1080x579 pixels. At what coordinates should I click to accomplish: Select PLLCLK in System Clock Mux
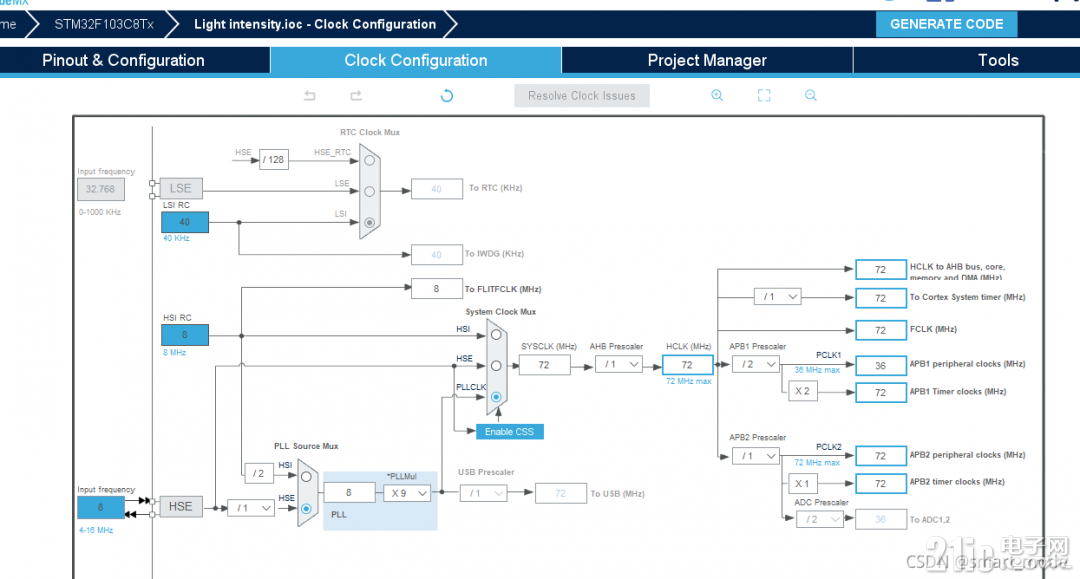point(496,397)
